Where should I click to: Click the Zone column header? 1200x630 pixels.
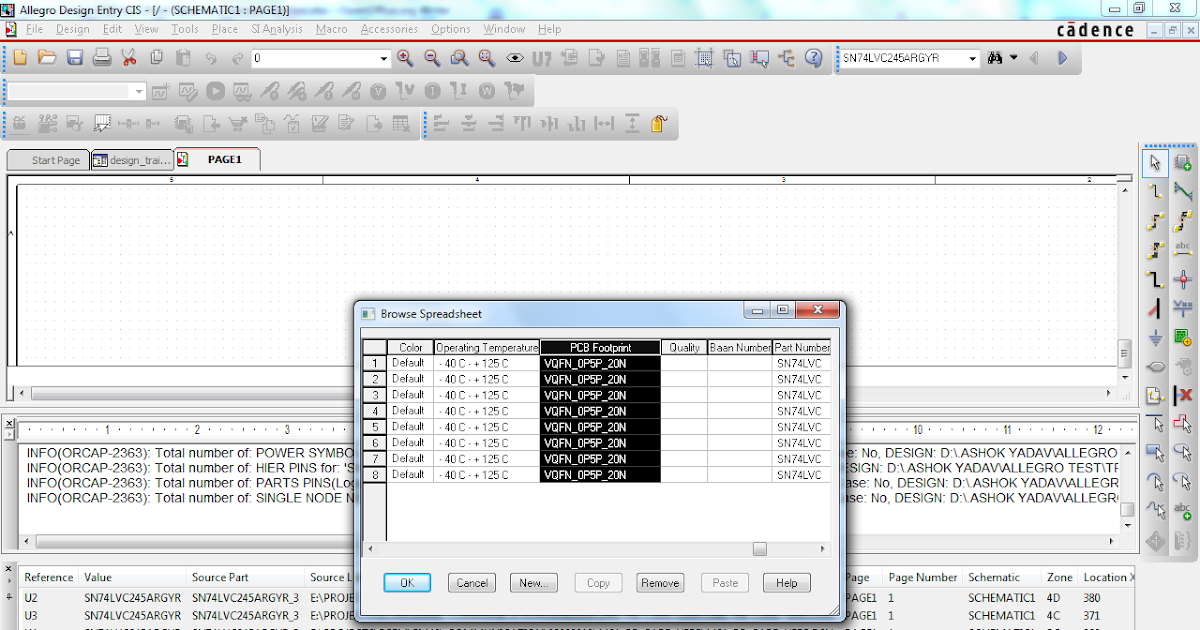pyautogui.click(x=1058, y=577)
